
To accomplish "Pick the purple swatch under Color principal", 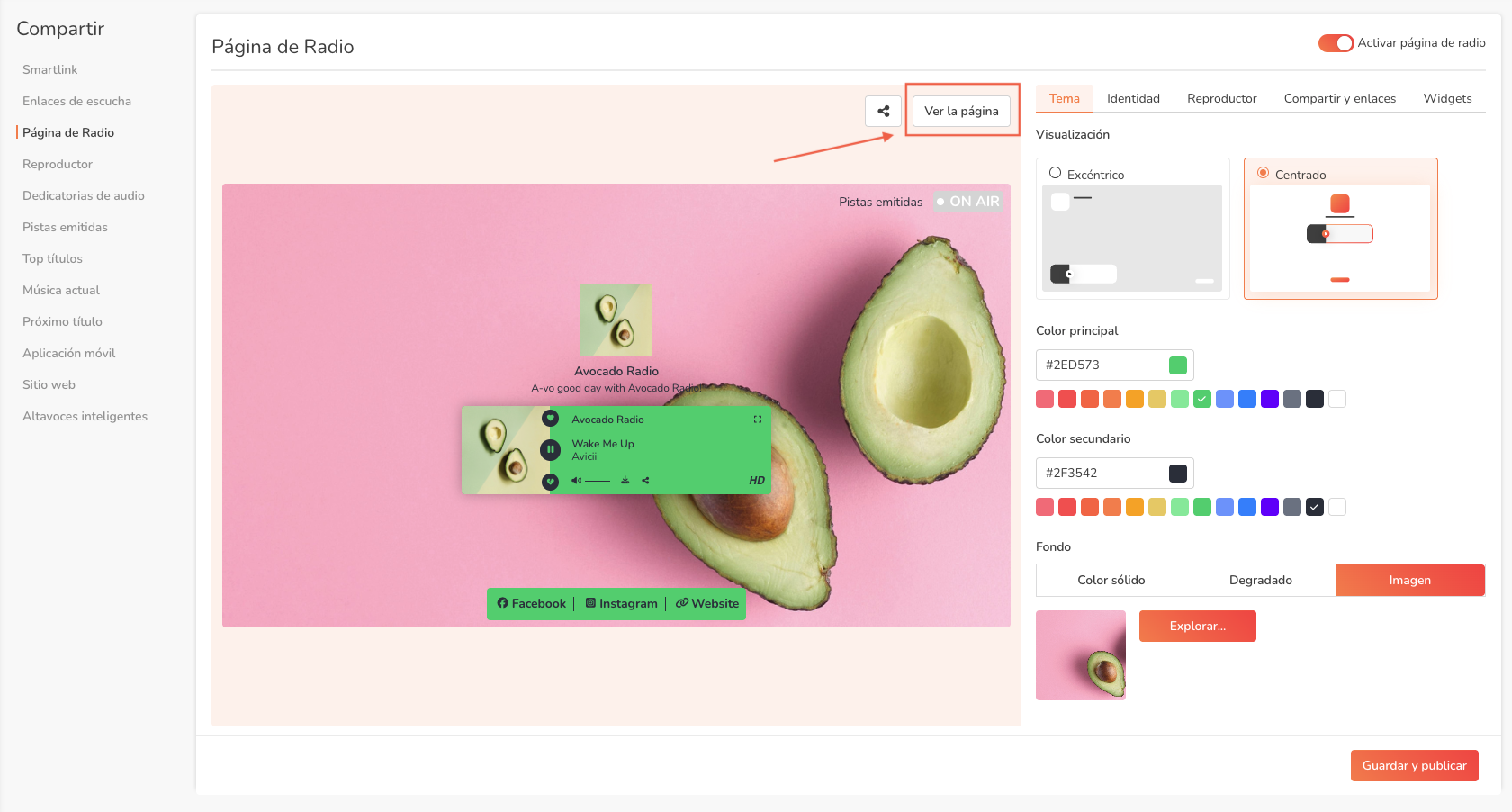I will 1270,399.
